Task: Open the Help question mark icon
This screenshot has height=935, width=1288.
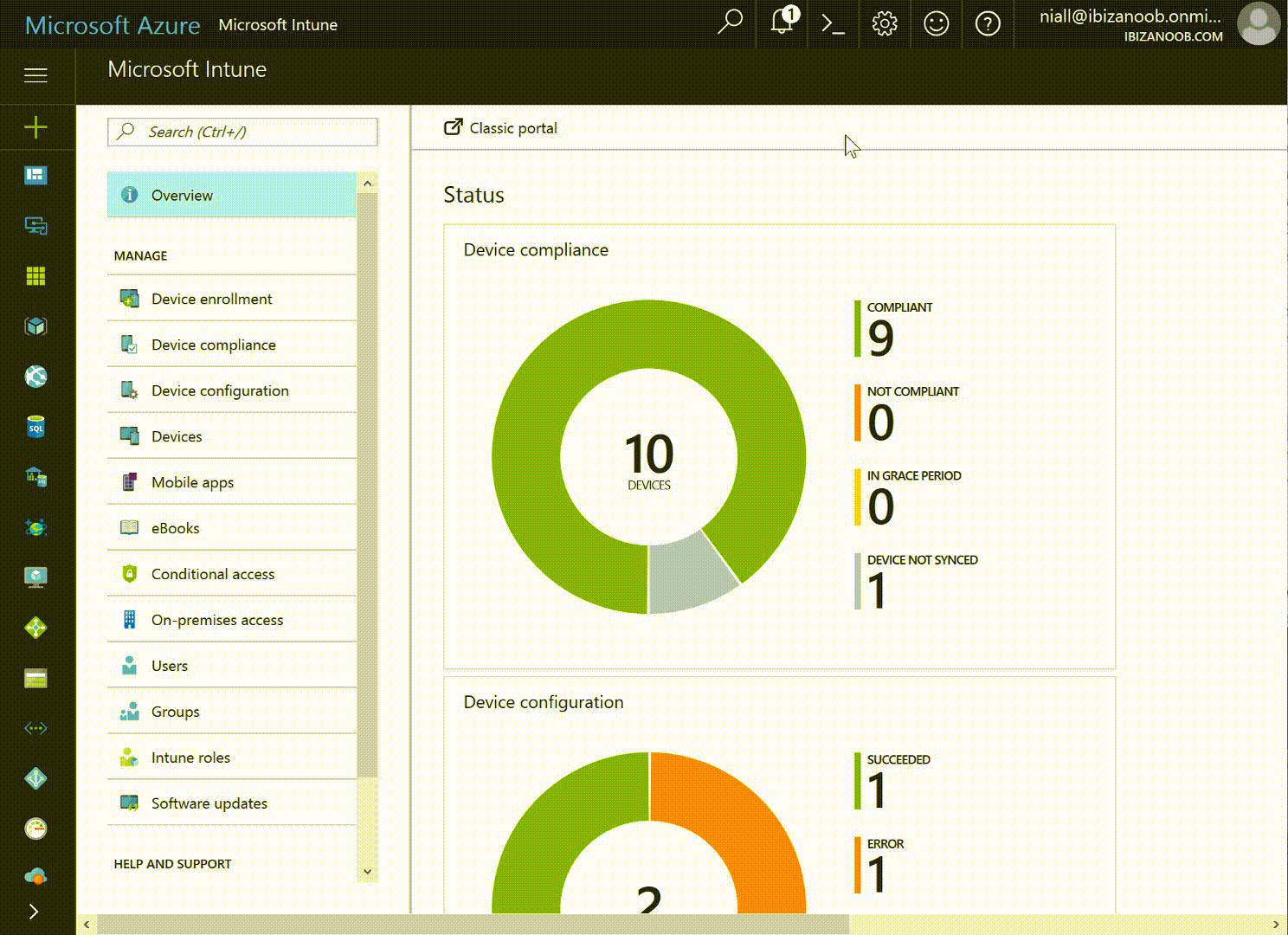Action: 988,23
